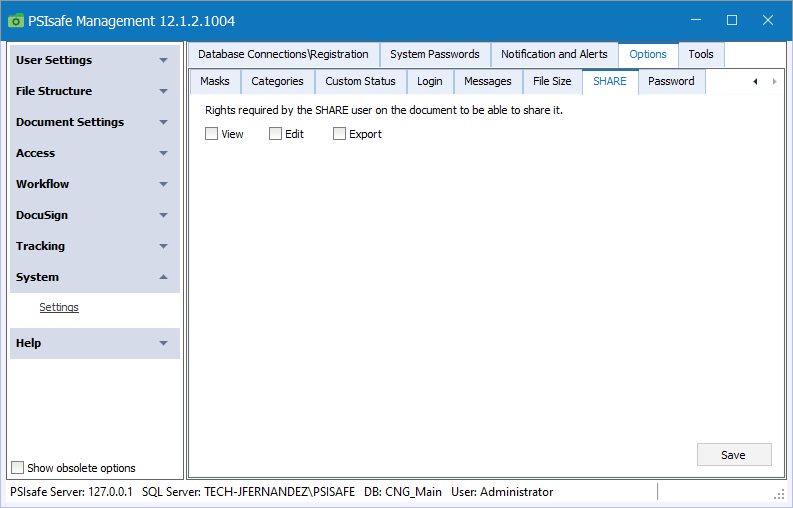Screen dimensions: 793x508
Task: Select the SHARE sub-tab
Action: coord(610,81)
